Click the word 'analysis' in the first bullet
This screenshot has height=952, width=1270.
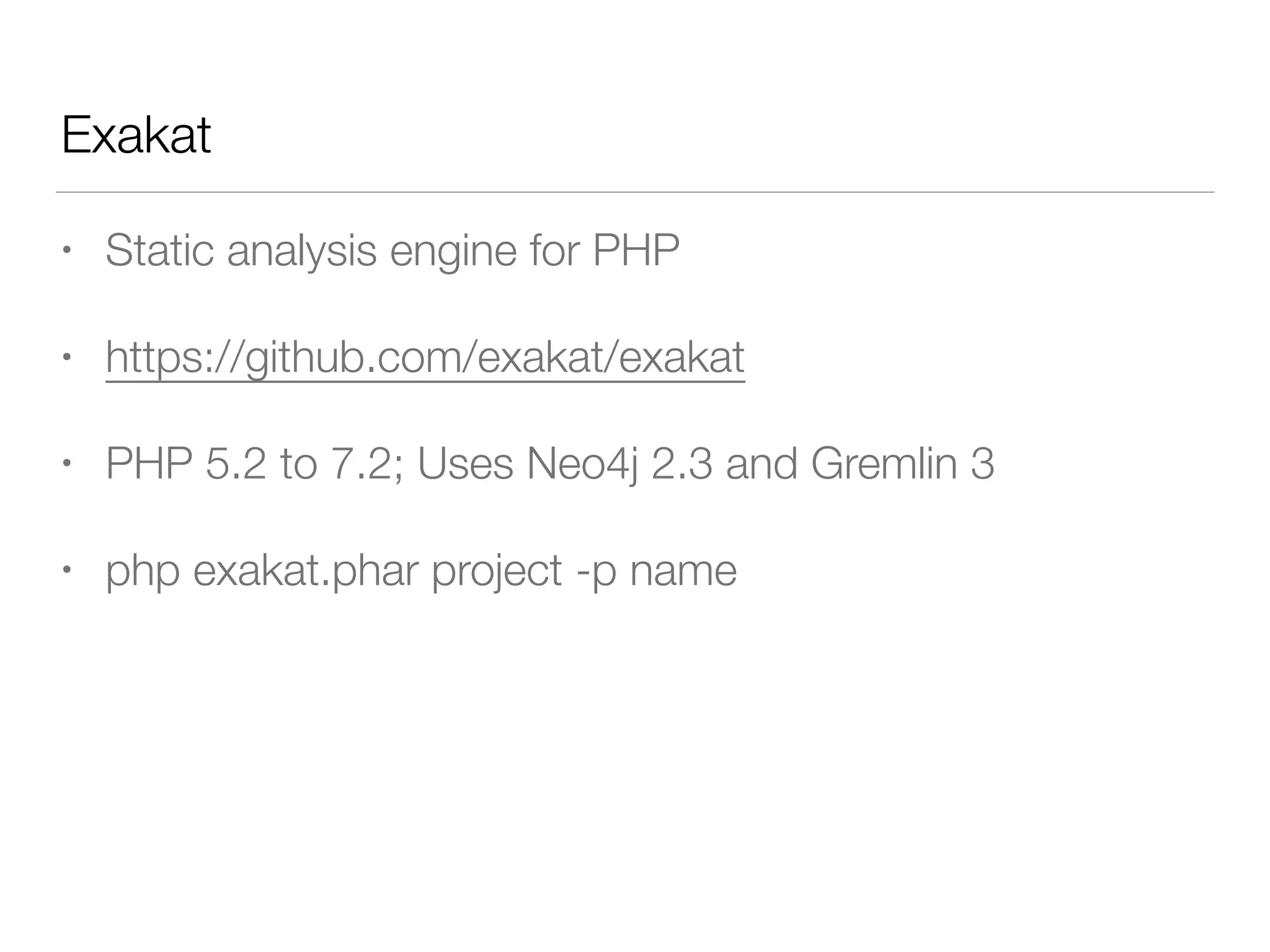tap(301, 250)
